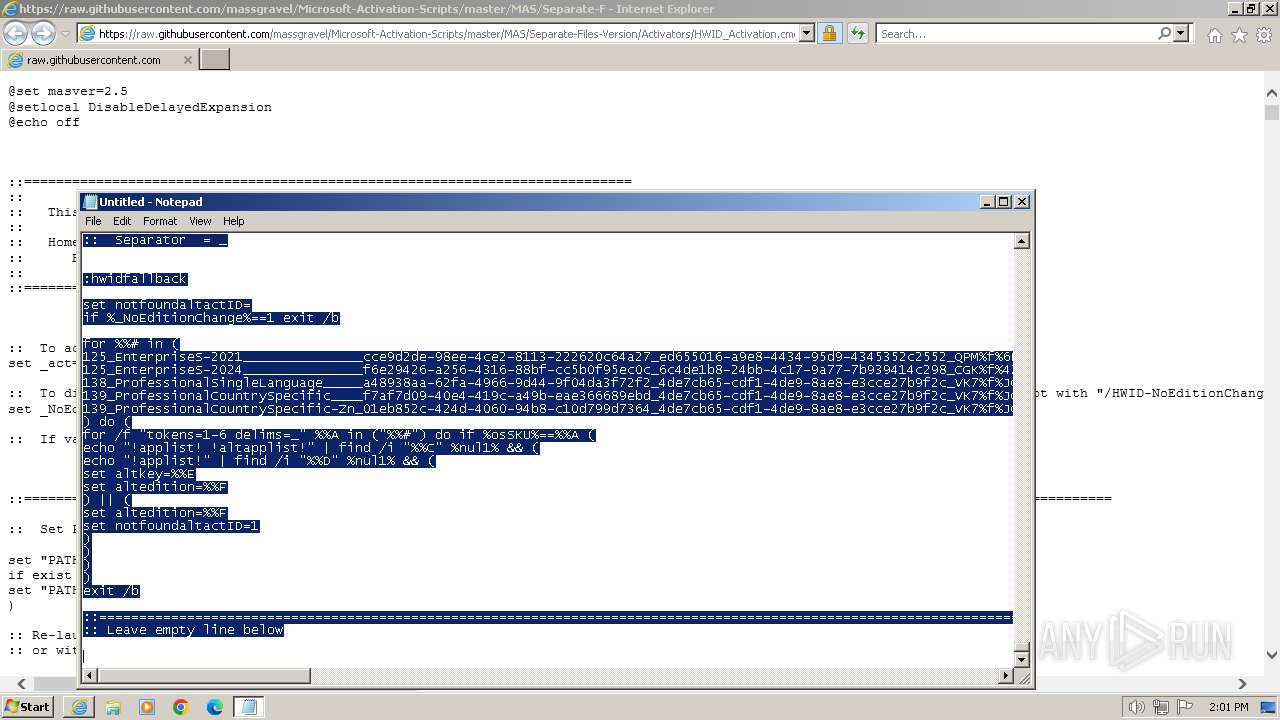Open Internet Explorer taskbar icon
The image size is (1280, 720).
[x=79, y=707]
